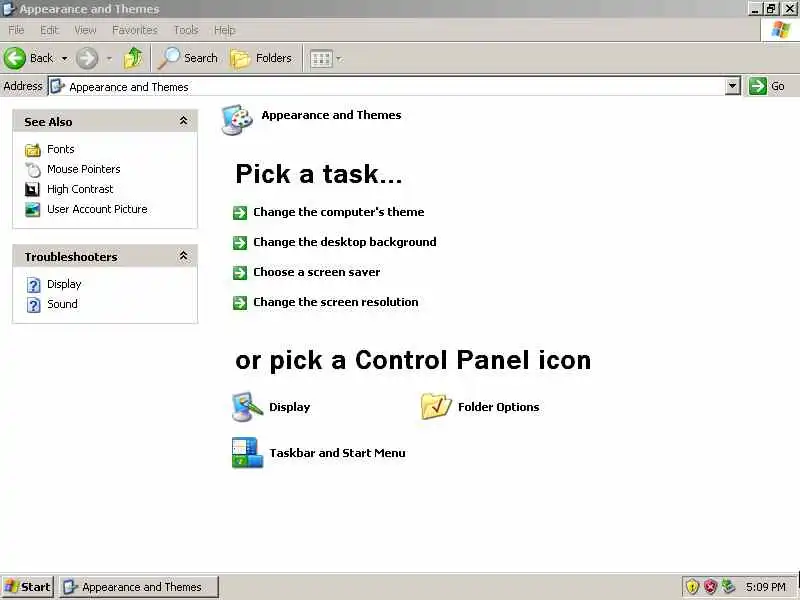Open the Taskbar and Start Menu label
This screenshot has width=800, height=600.
337,453
